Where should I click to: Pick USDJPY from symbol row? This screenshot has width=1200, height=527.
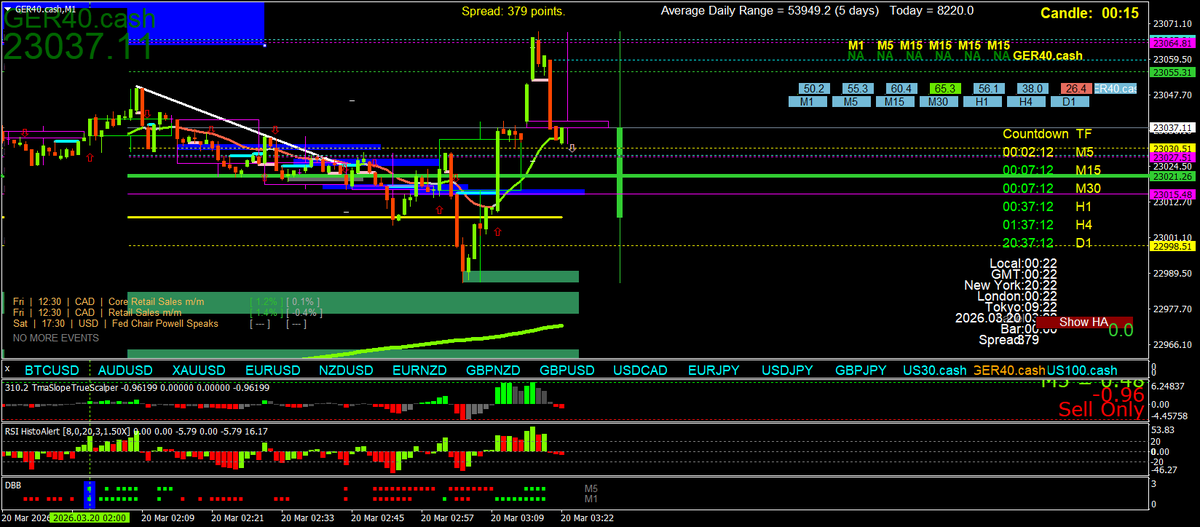pyautogui.click(x=787, y=370)
